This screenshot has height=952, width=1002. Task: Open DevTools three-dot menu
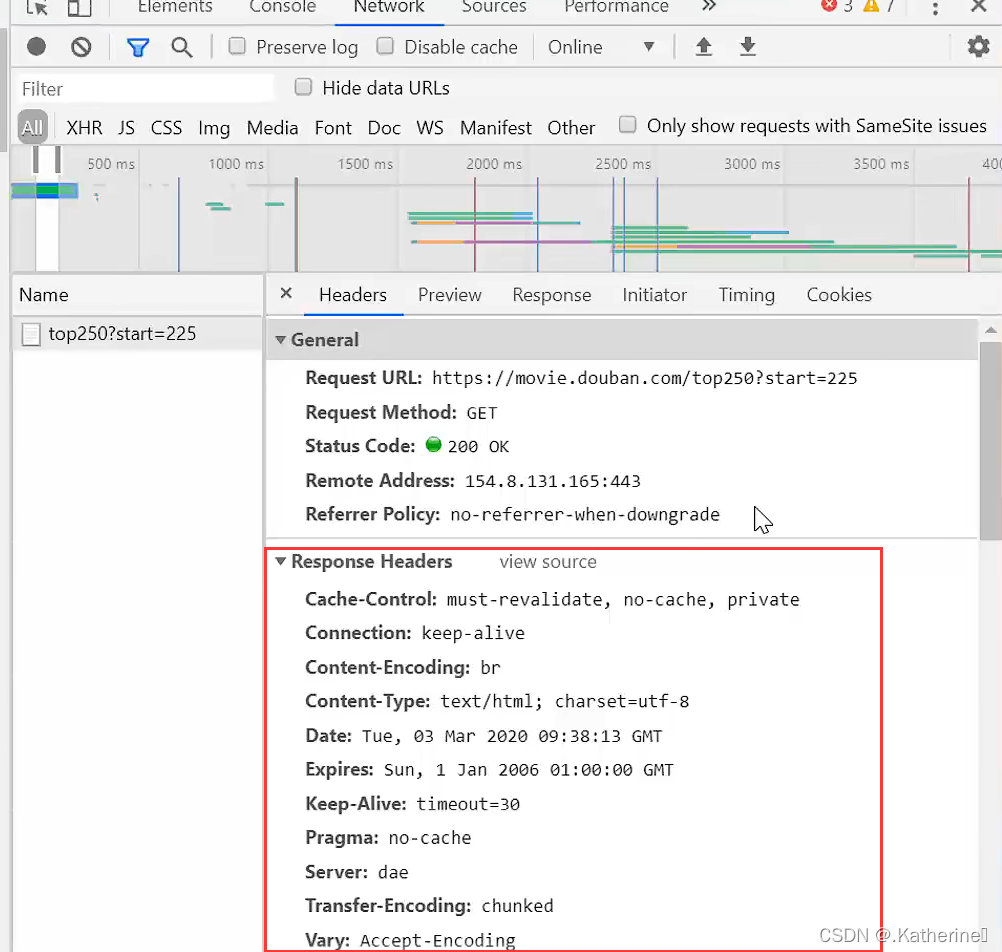tap(935, 8)
